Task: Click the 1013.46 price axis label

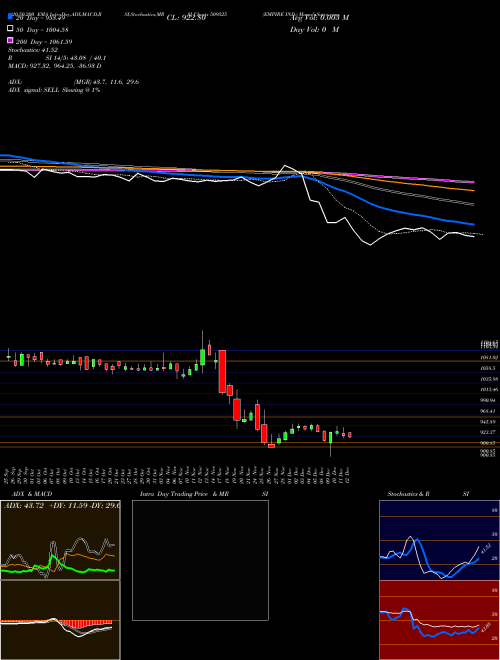Action: [x=489, y=389]
